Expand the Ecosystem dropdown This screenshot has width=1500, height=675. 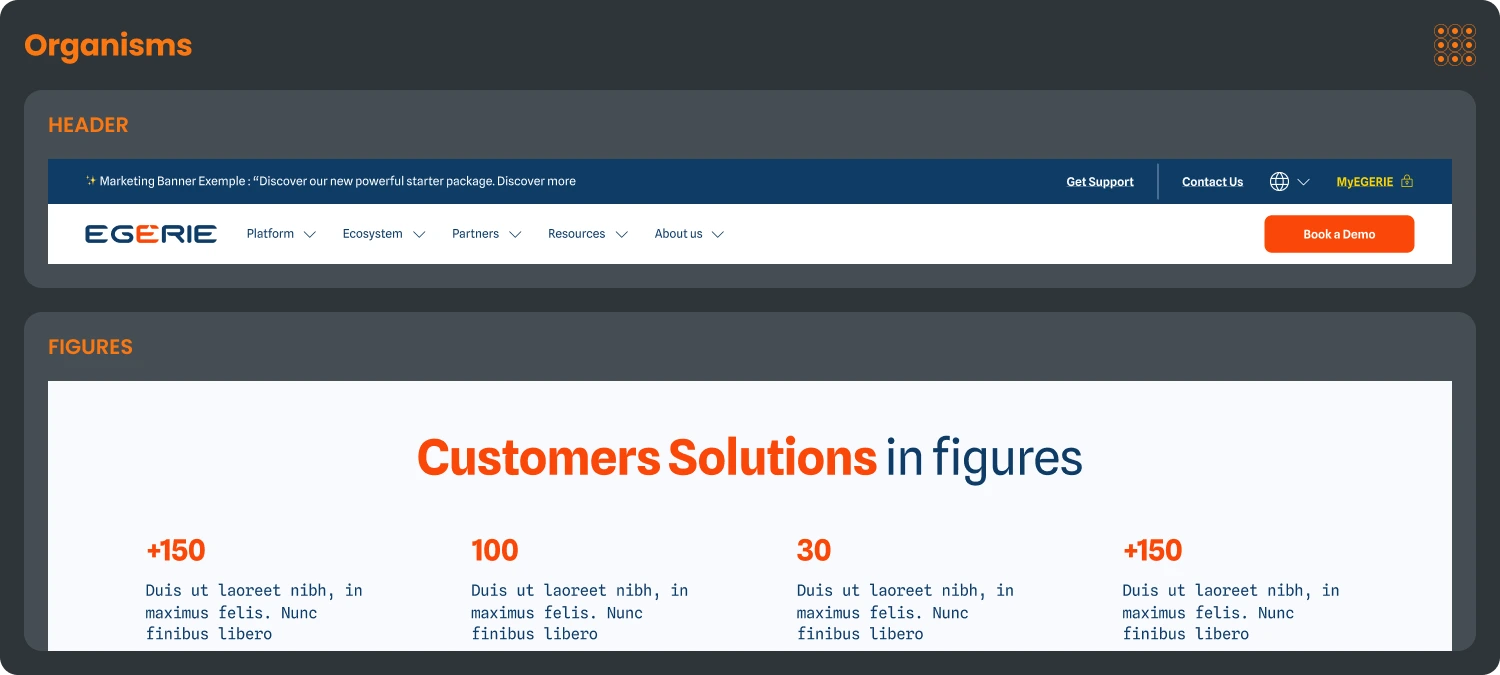(419, 234)
